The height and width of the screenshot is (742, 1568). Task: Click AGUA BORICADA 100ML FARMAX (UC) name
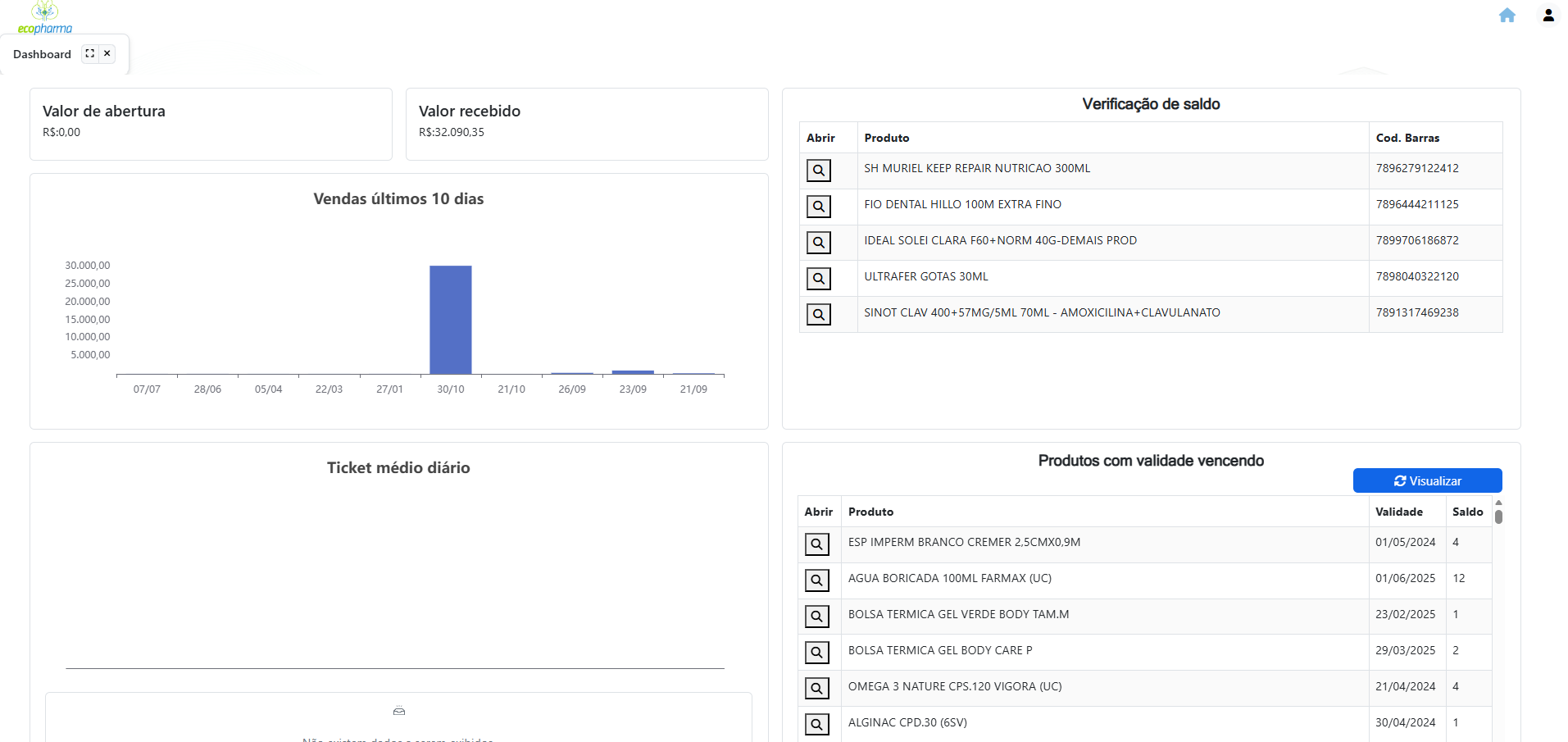click(x=949, y=578)
